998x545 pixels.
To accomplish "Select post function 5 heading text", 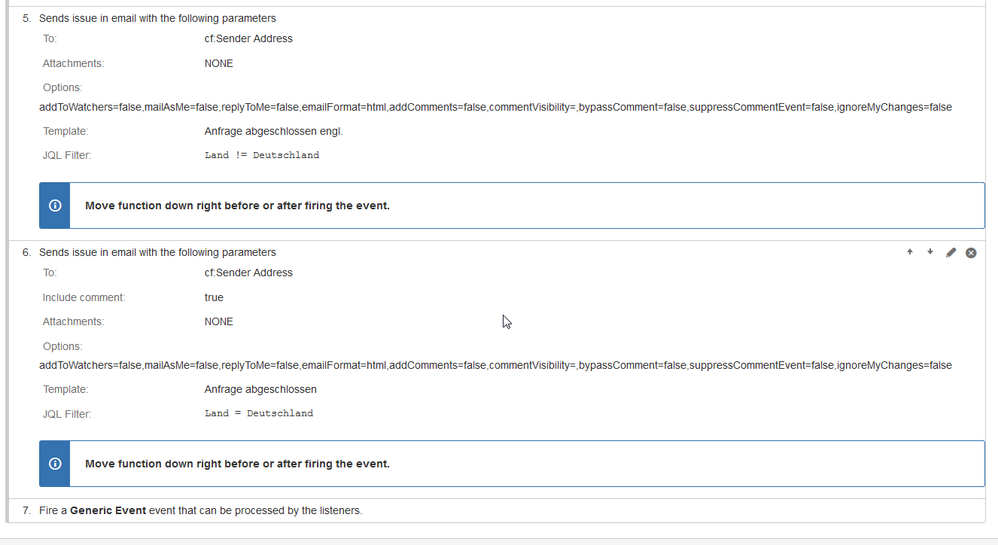I will [x=157, y=18].
